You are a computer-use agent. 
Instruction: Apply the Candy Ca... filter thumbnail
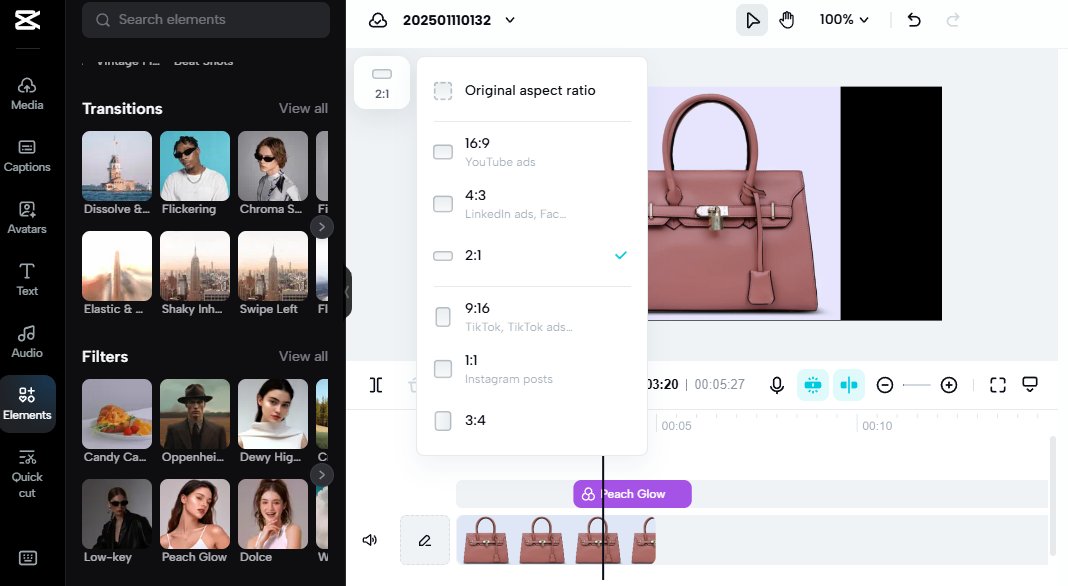(x=116, y=414)
